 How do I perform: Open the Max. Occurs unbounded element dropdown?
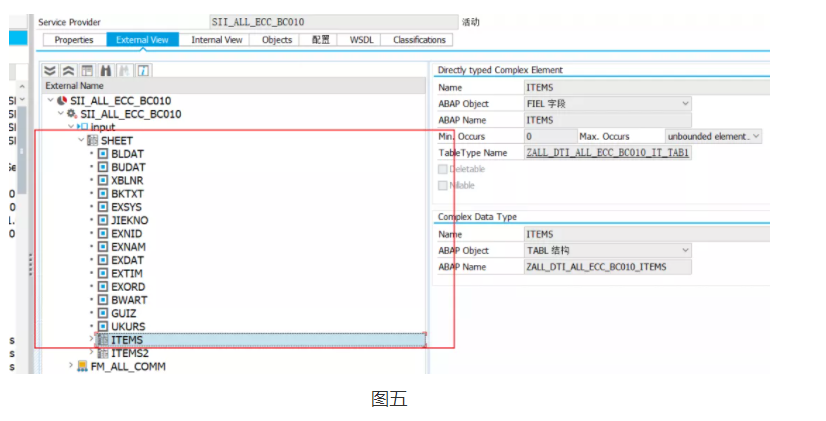[756, 136]
